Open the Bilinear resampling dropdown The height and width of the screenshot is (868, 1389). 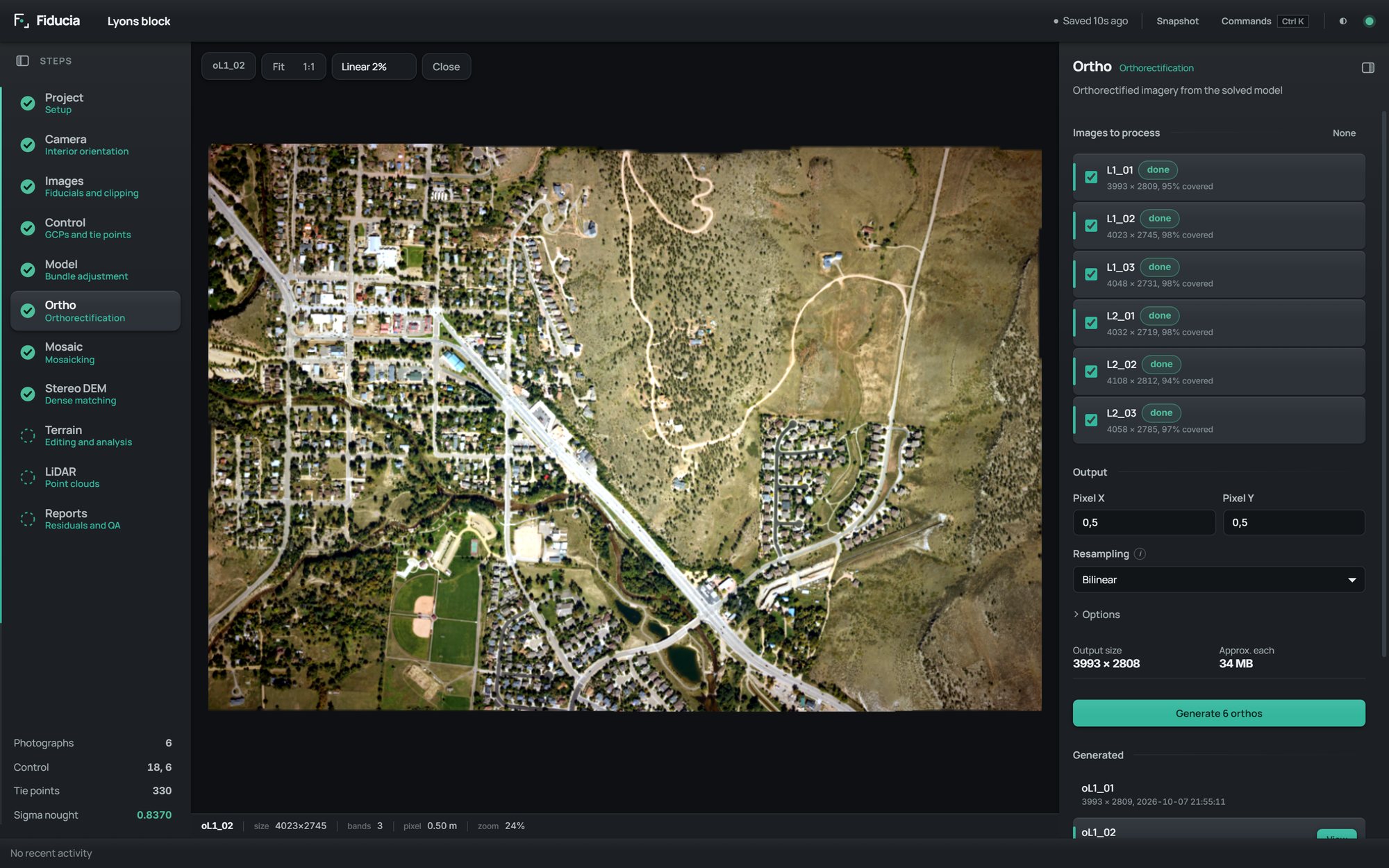tap(1219, 580)
